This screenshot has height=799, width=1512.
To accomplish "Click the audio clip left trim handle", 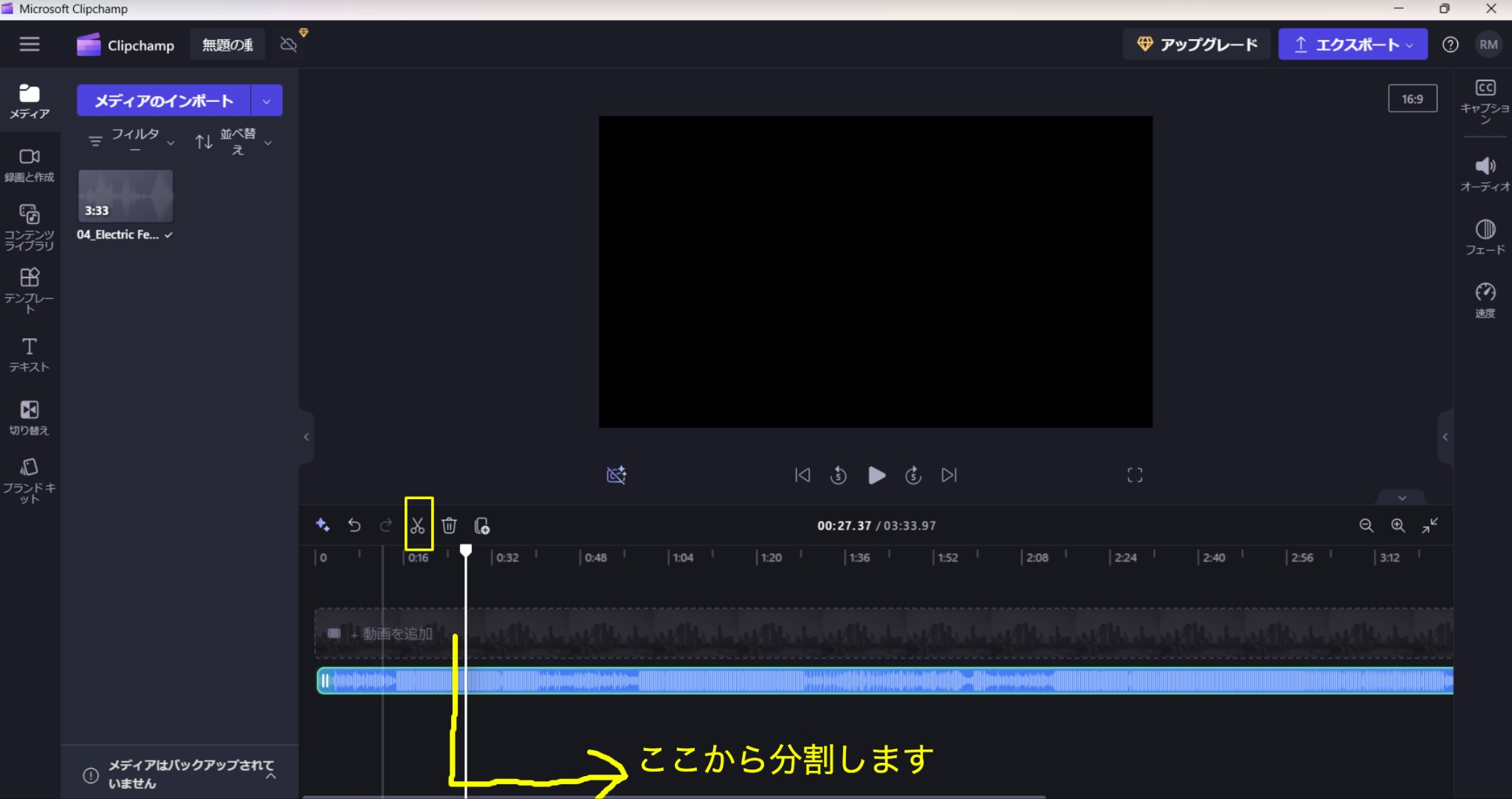I will [x=324, y=681].
